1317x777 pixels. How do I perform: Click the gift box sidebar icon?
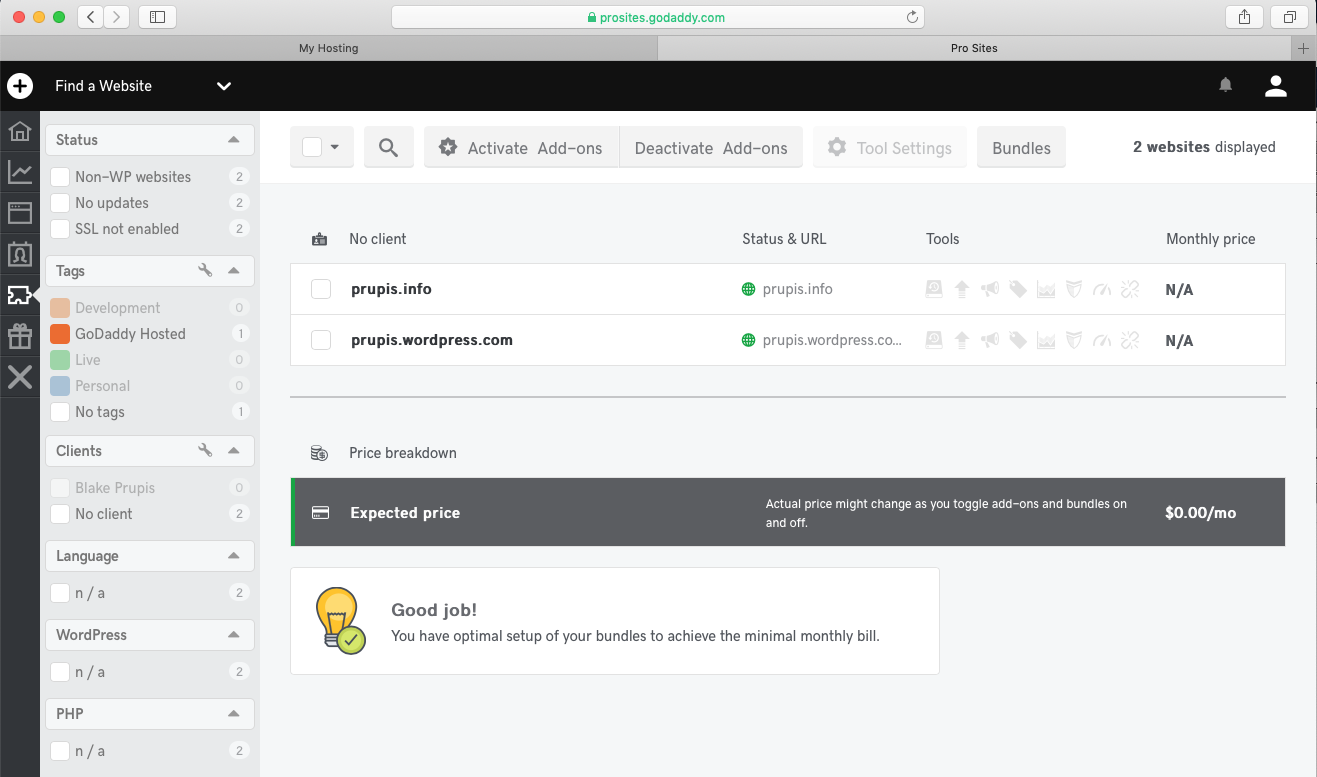[x=20, y=336]
